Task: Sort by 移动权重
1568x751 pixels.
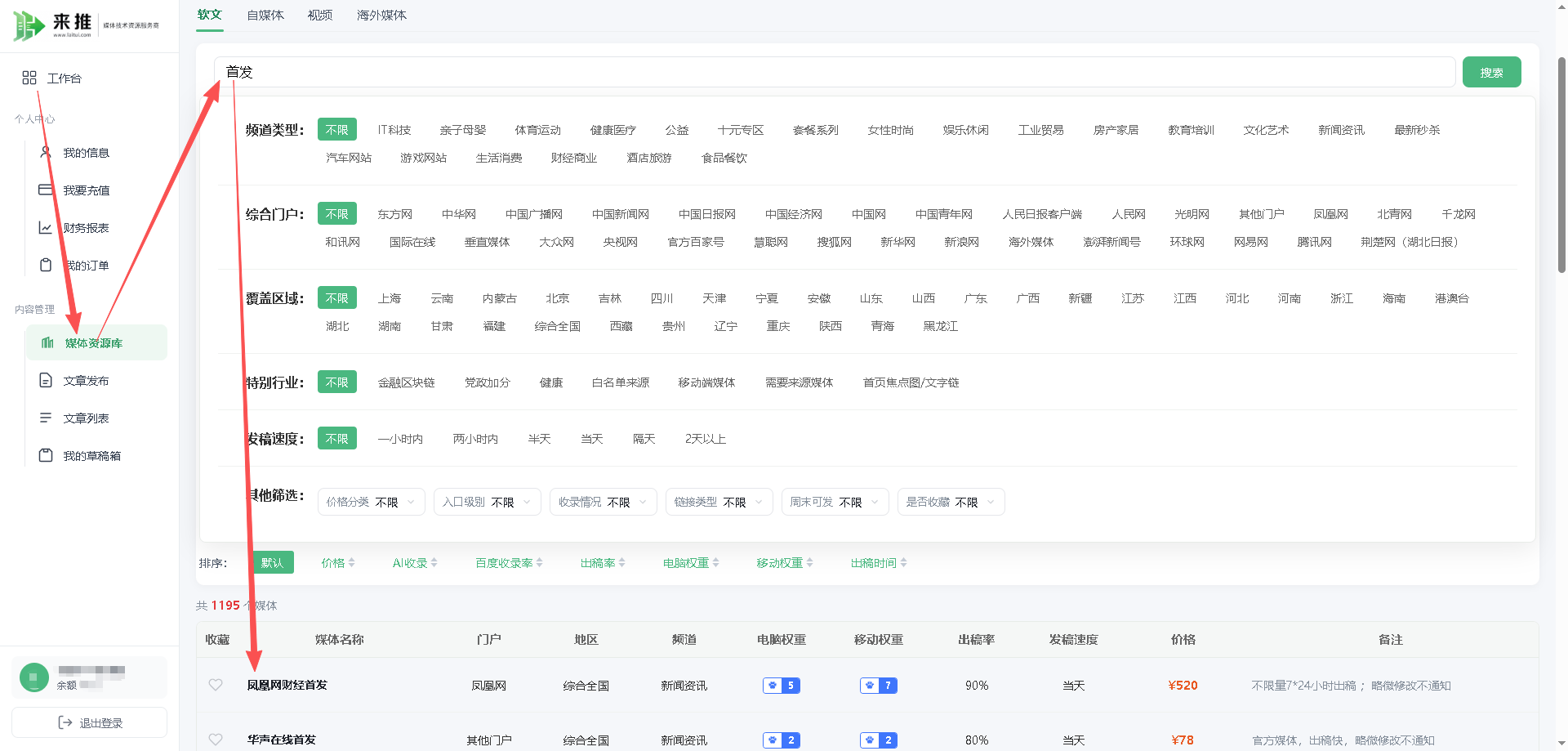Action: tap(785, 563)
